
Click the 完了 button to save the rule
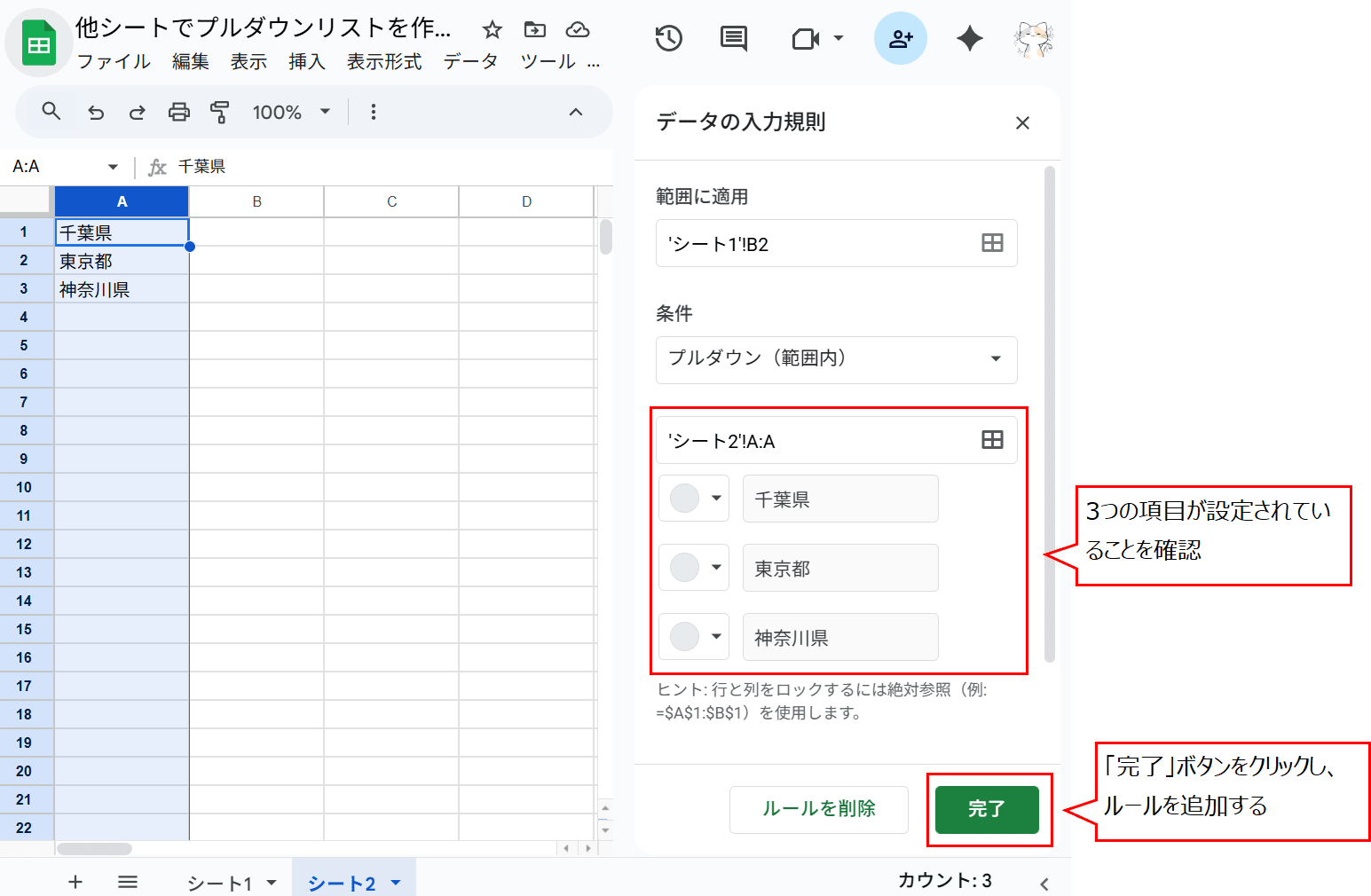coord(989,809)
